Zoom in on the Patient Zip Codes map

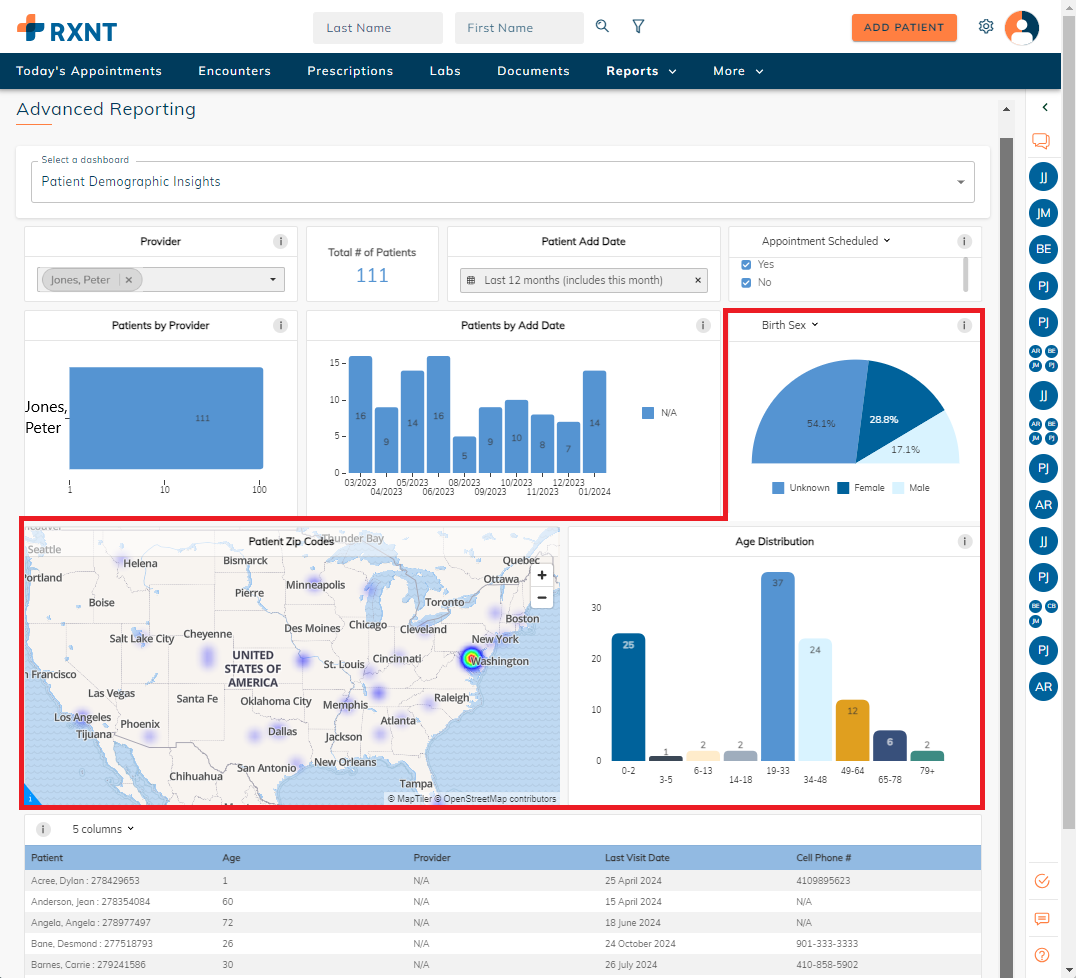[542, 576]
